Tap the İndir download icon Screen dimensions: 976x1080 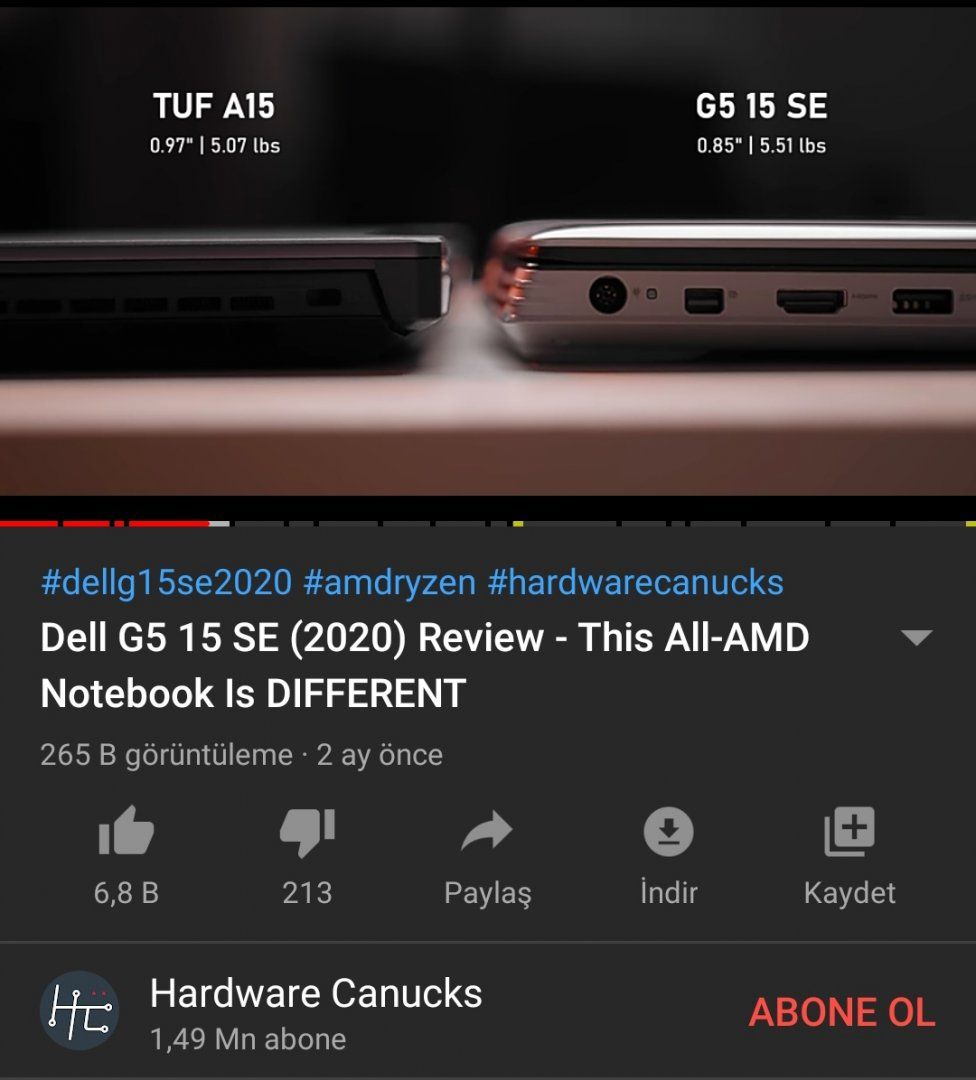point(668,831)
